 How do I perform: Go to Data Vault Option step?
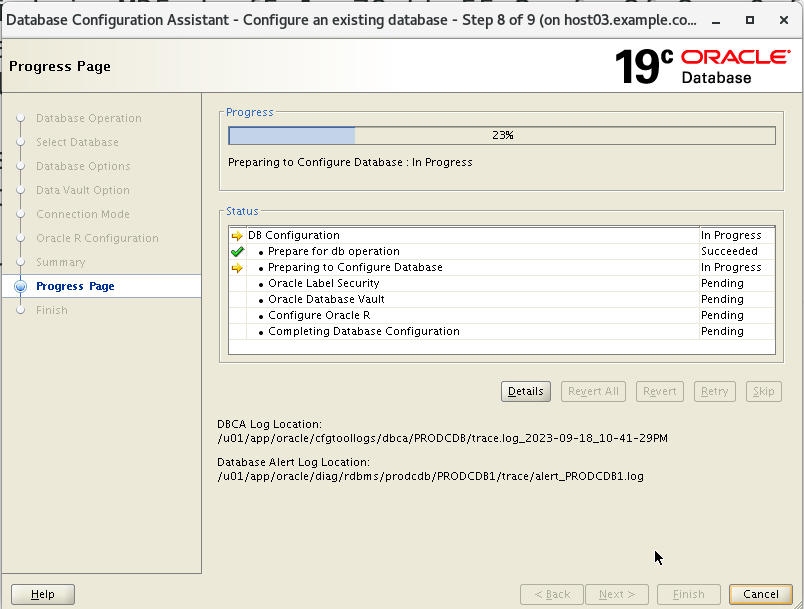(x=83, y=190)
